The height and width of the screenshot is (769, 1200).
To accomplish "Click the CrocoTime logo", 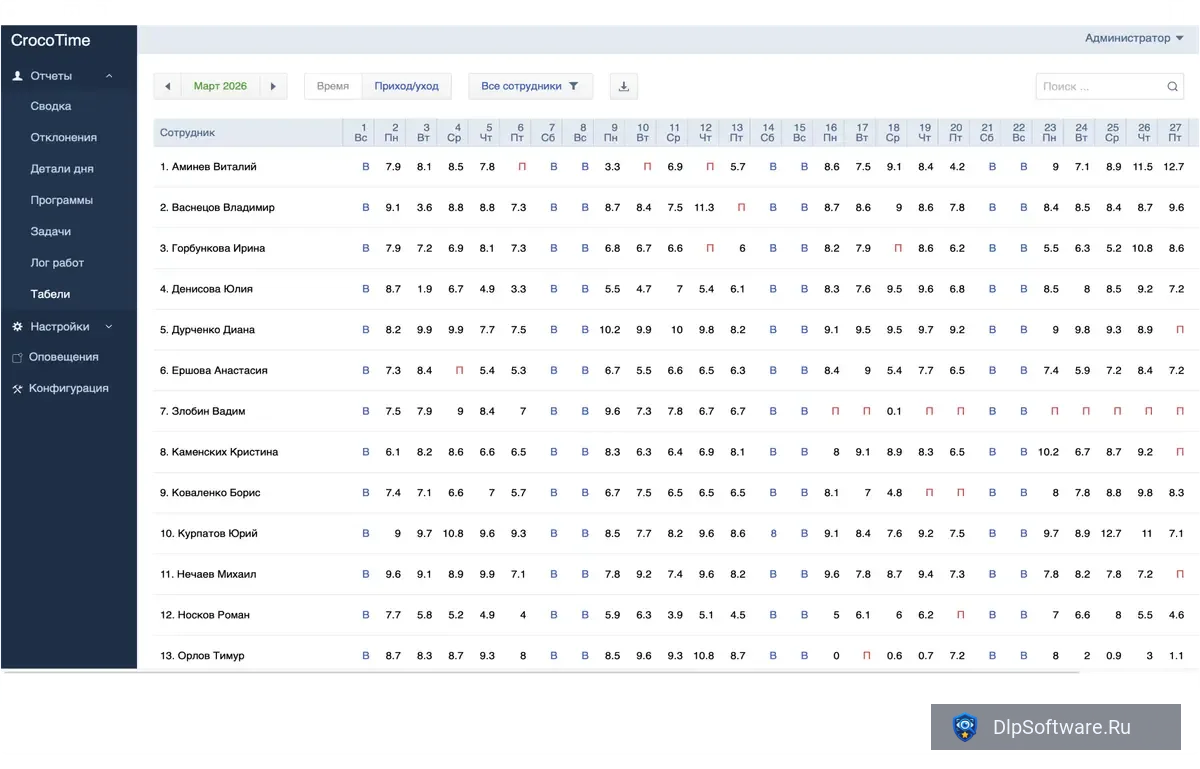I will pyautogui.click(x=51, y=40).
